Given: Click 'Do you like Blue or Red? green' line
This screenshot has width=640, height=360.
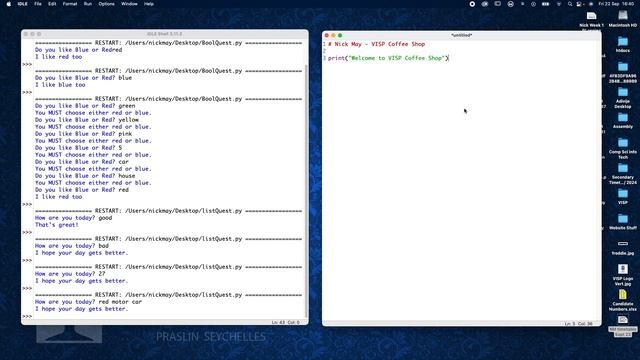Looking at the screenshot, I should [x=85, y=106].
